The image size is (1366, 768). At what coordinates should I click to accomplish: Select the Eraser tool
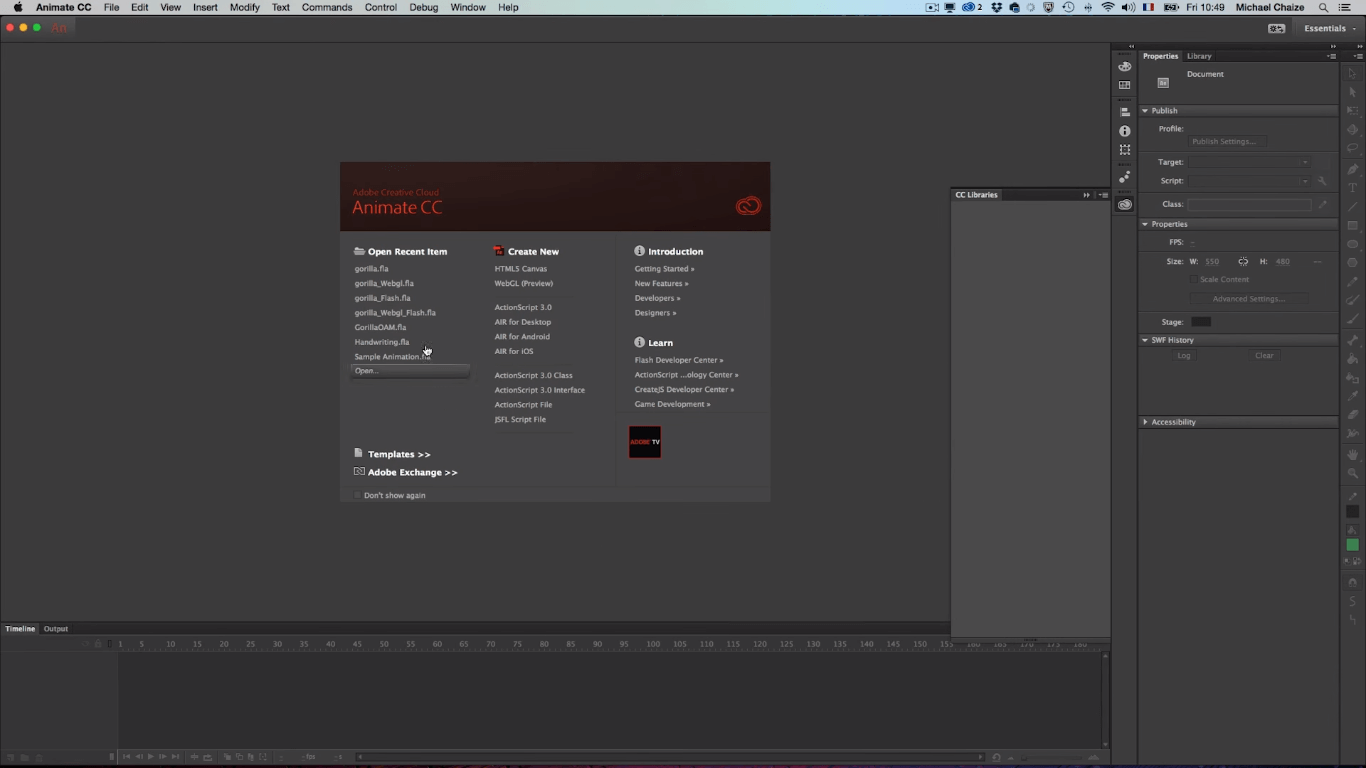(1353, 415)
